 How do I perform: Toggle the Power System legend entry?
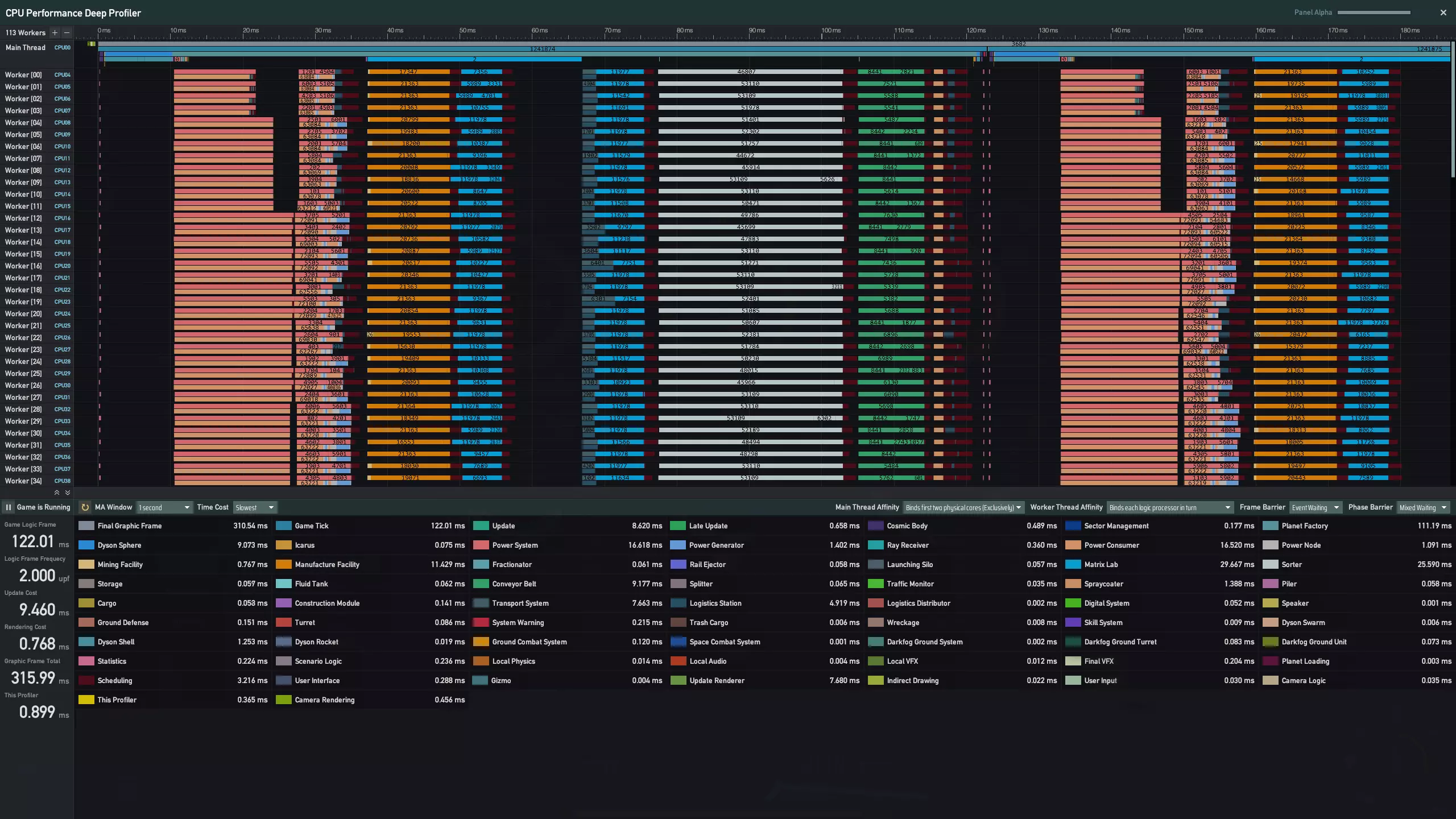pos(515,545)
